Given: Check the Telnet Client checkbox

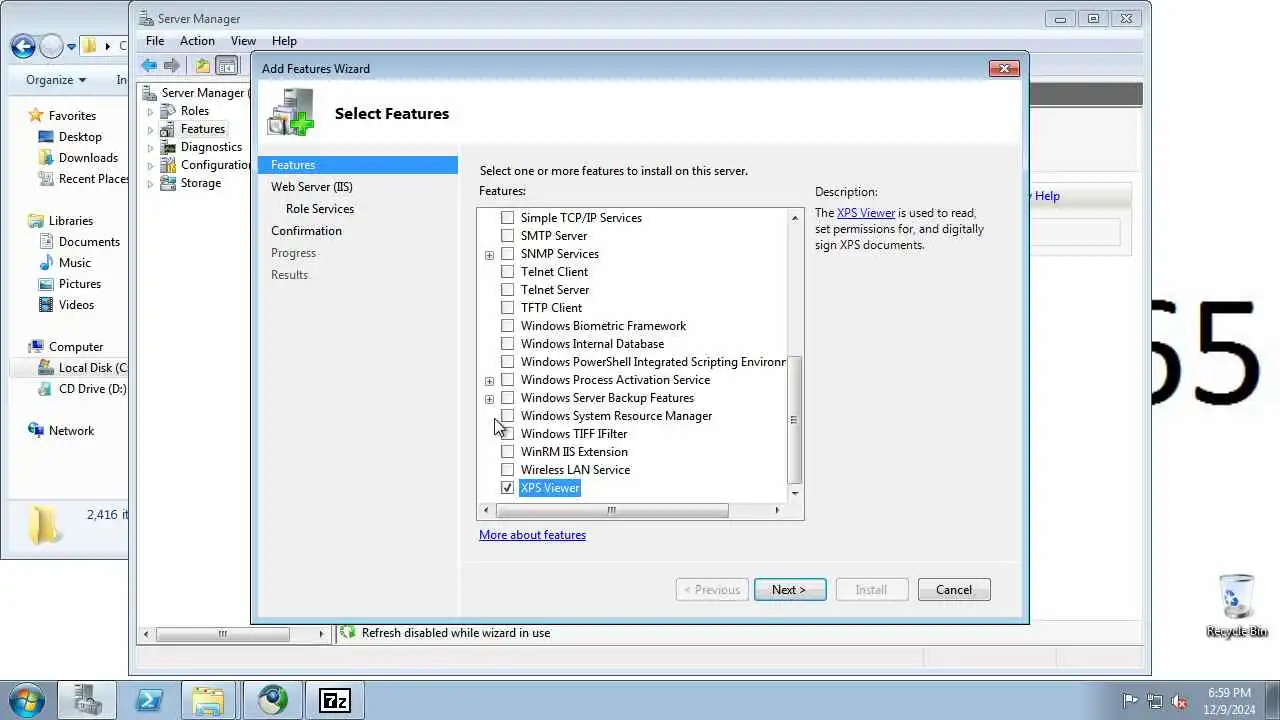Looking at the screenshot, I should click(507, 271).
